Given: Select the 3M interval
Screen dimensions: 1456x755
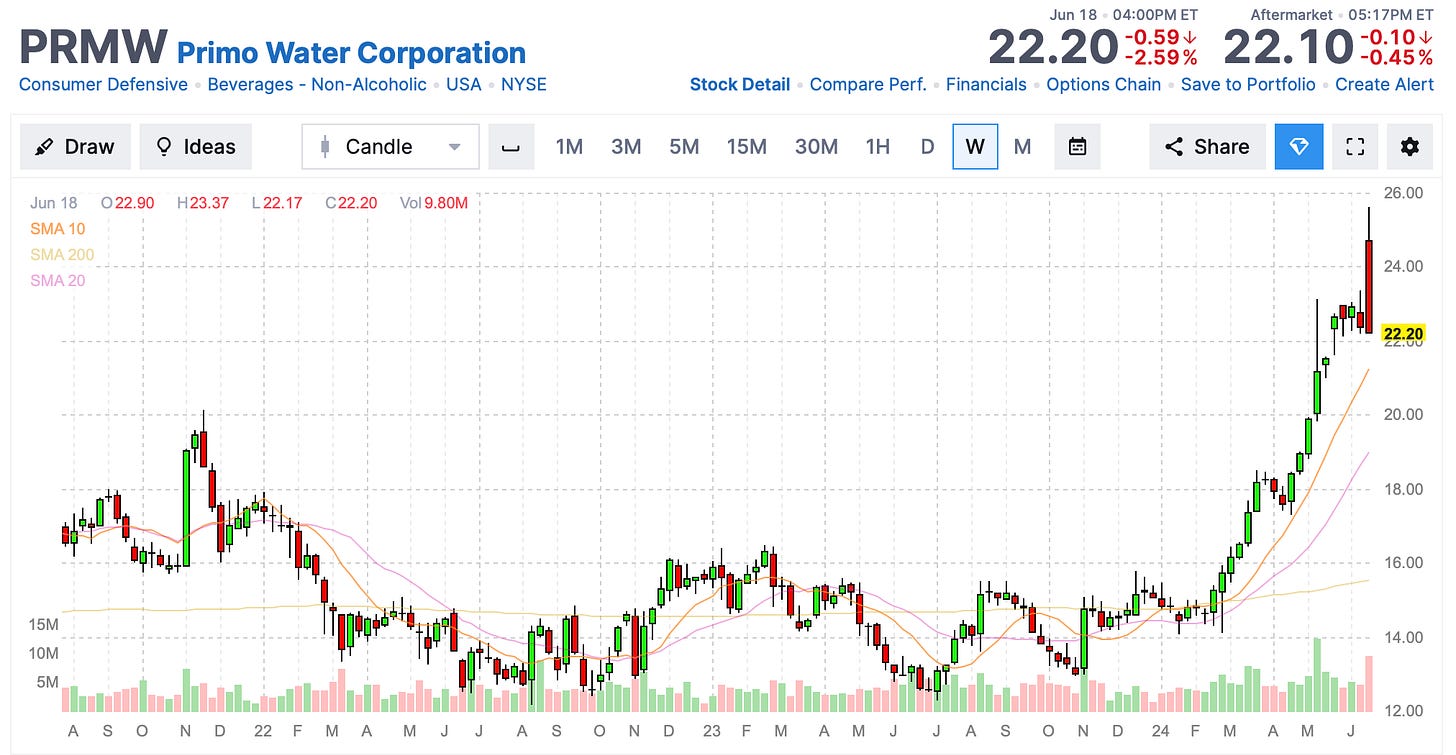Looking at the screenshot, I should coord(626,147).
